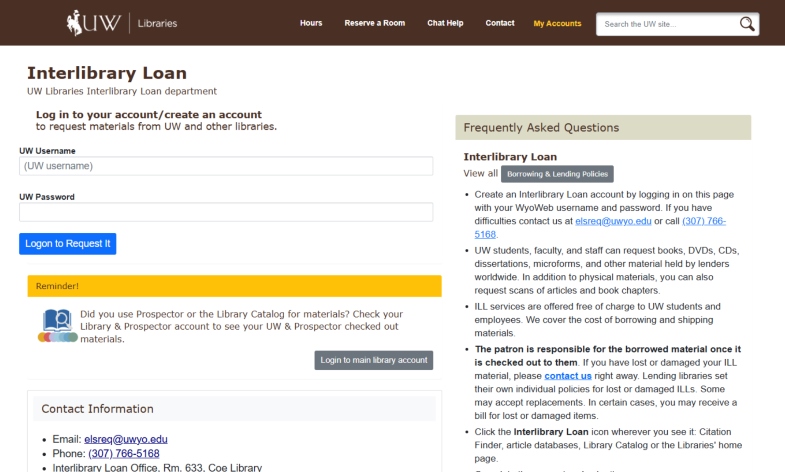Click the 'Log in to your account/create an account' text
This screenshot has width=785, height=472.
[x=149, y=115]
